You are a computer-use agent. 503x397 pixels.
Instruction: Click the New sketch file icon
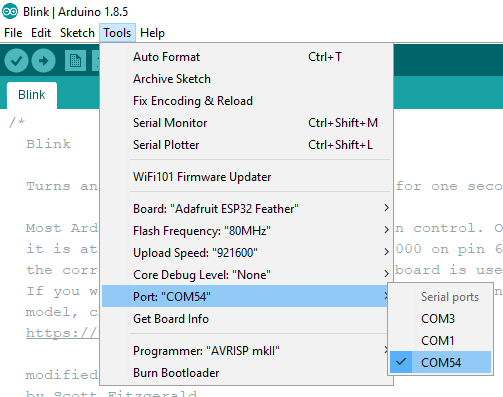click(75, 61)
